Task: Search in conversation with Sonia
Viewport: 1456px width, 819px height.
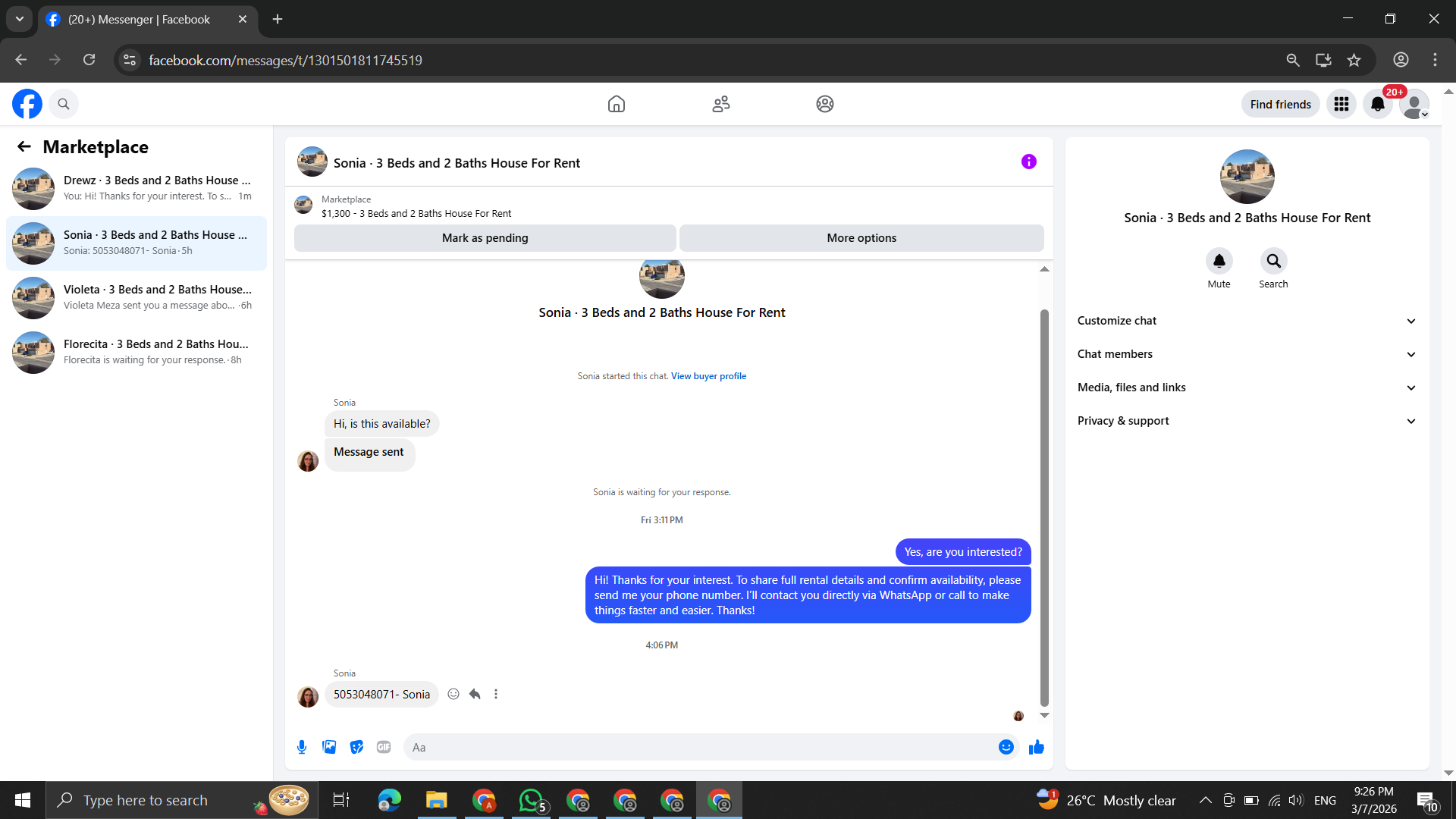Action: pos(1274,261)
